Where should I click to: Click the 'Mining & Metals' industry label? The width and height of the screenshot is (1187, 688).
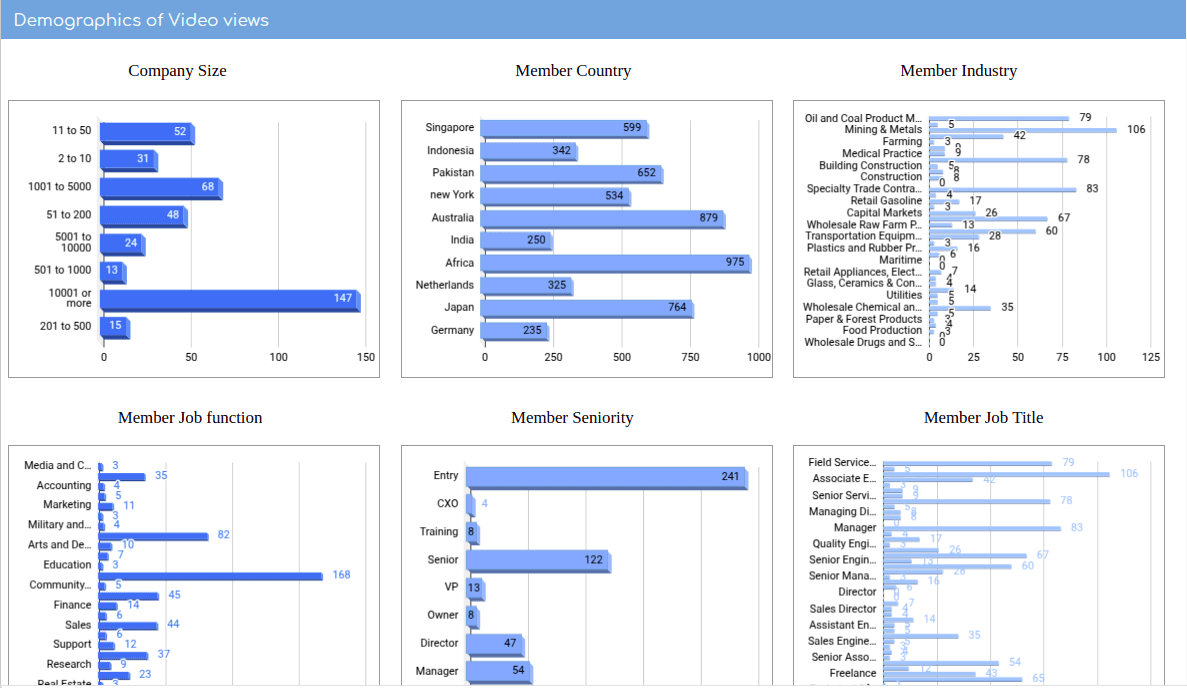pyautogui.click(x=883, y=129)
